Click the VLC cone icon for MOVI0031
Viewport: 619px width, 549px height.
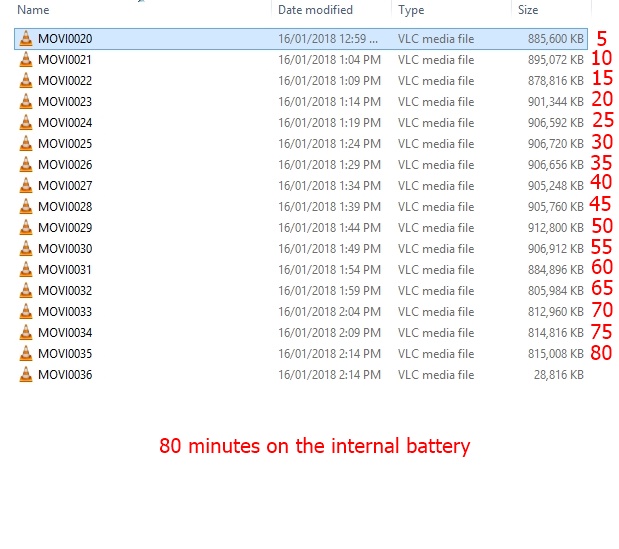[x=26, y=270]
